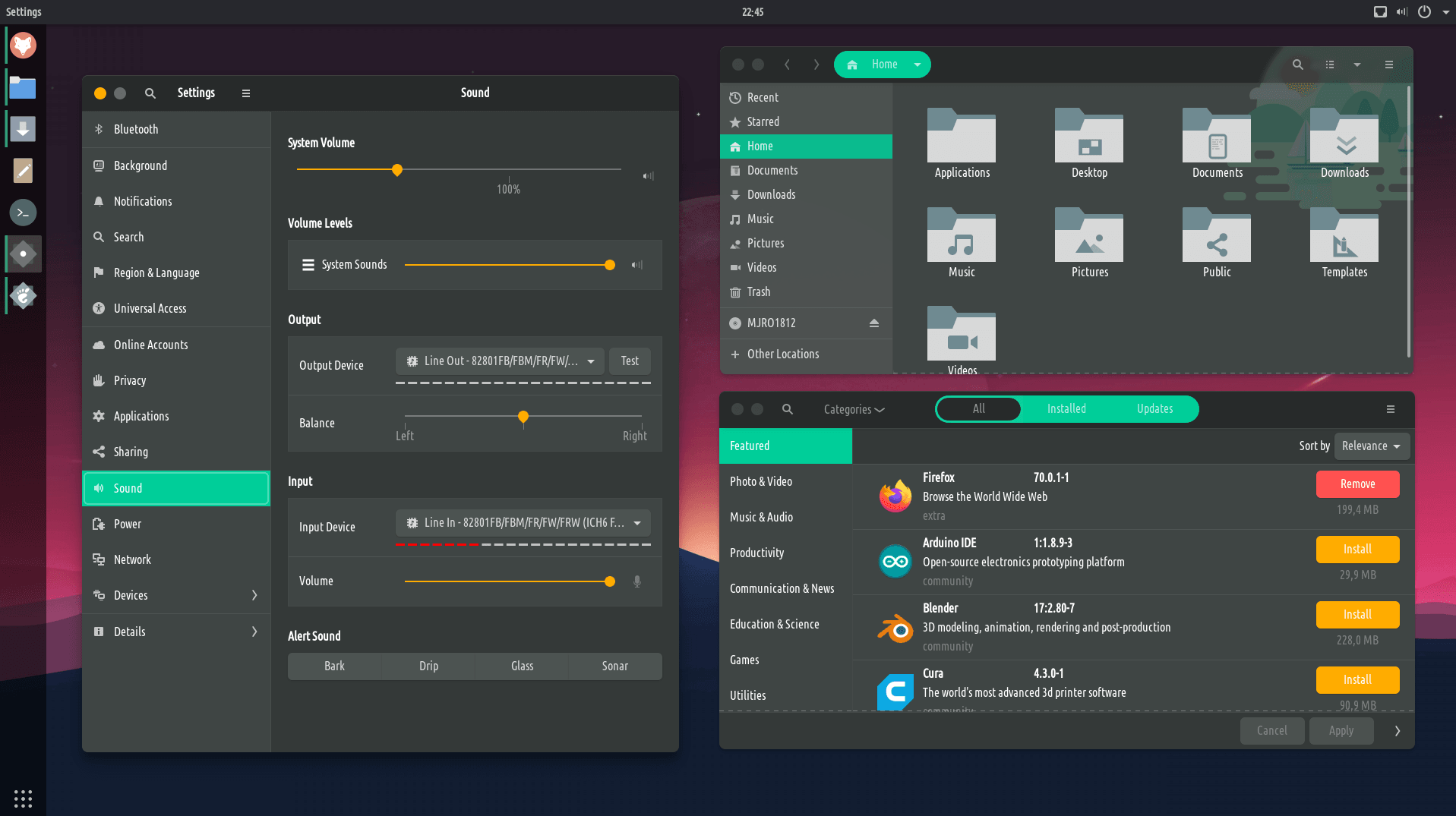This screenshot has height=816, width=1456.
Task: Eject the MJRO1812 drive
Action: pos(873,323)
